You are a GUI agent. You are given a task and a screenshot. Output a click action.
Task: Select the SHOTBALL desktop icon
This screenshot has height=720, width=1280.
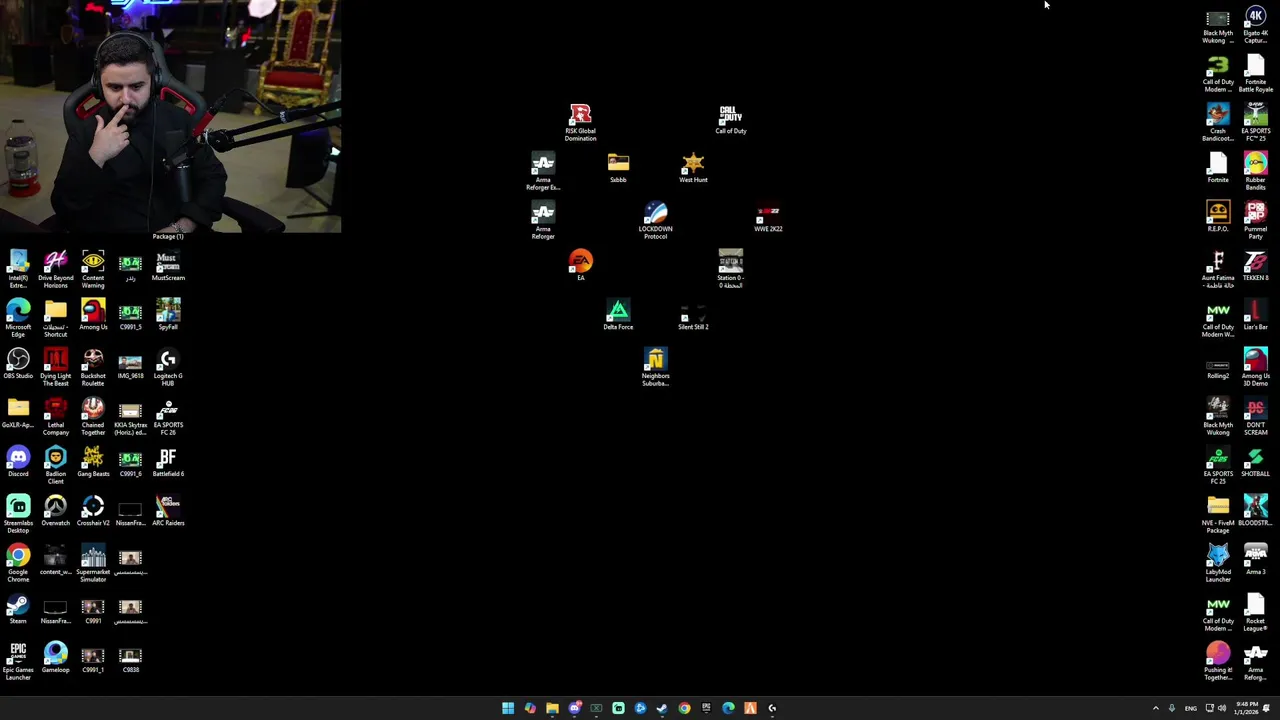1256,462
